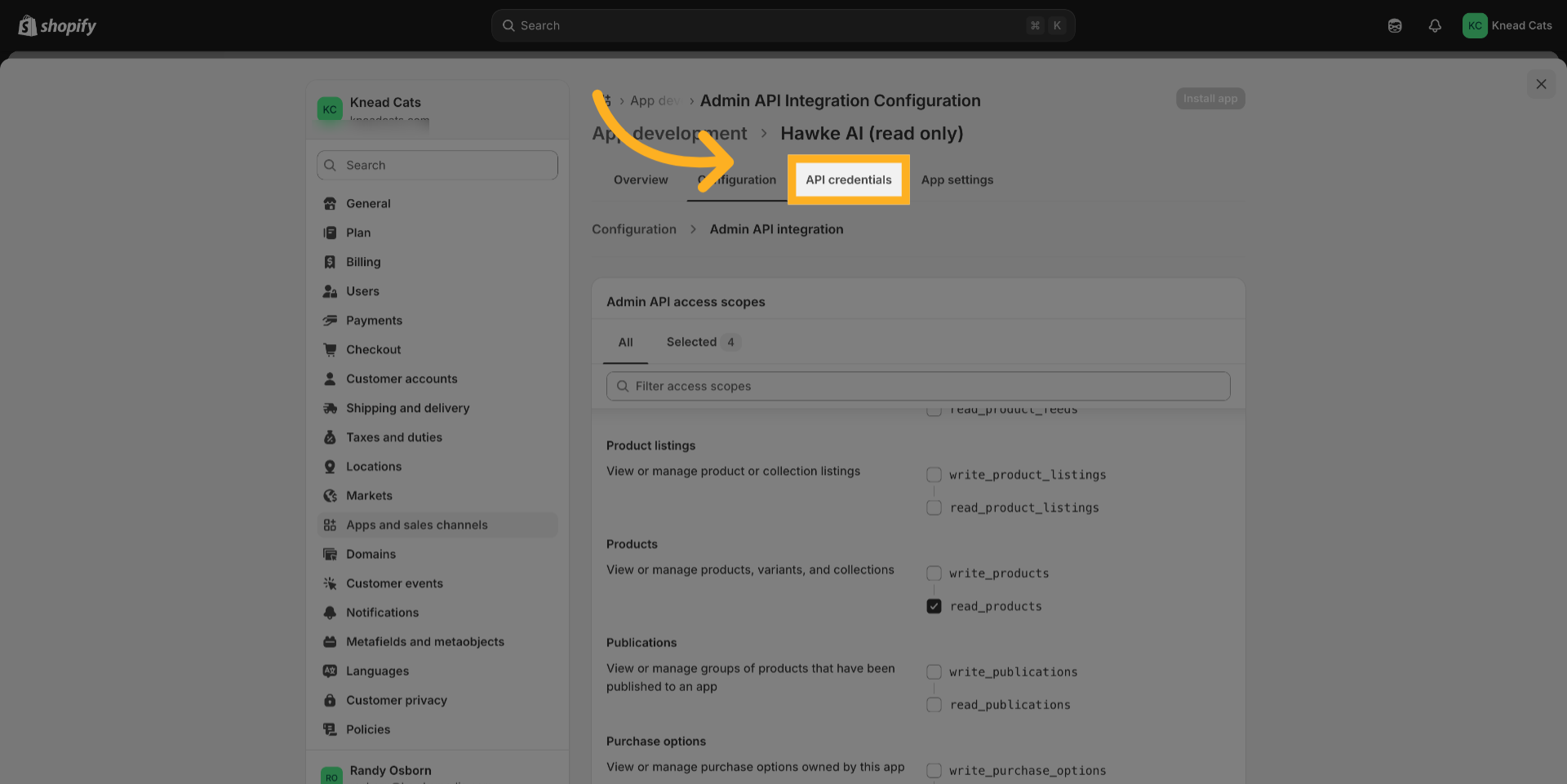Click the Checkout cart icon
The image size is (1567, 784).
pyautogui.click(x=330, y=350)
